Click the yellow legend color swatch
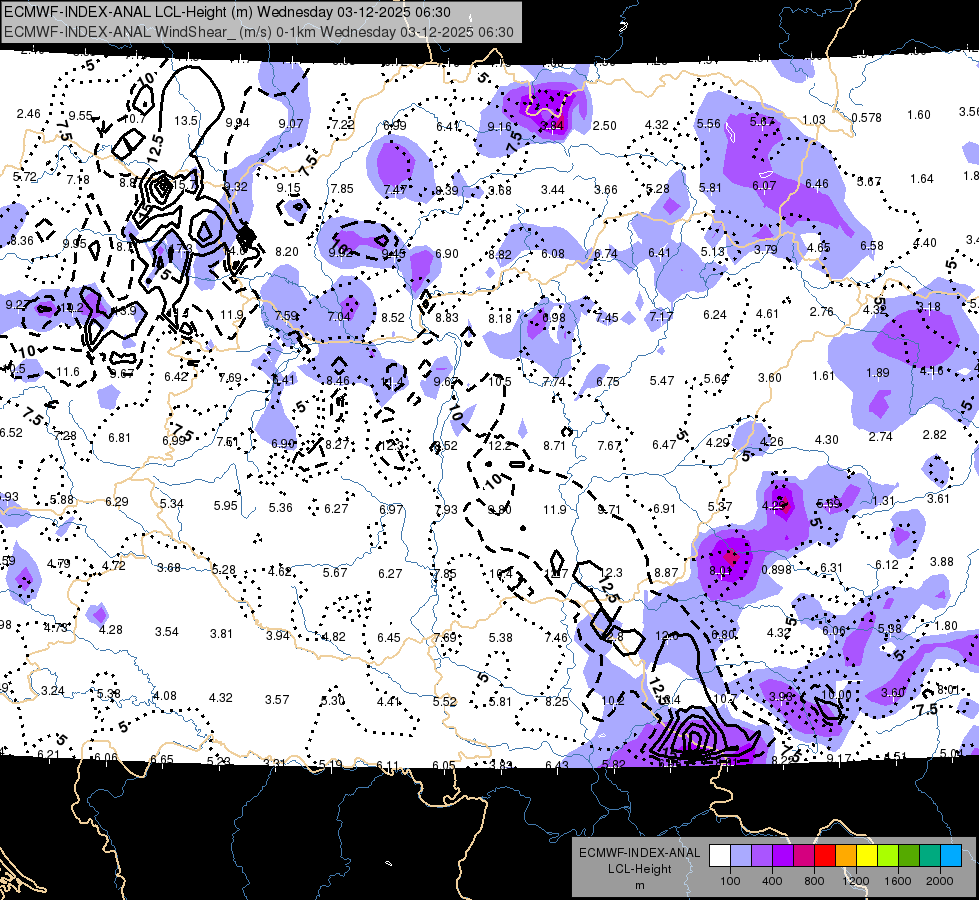This screenshot has width=979, height=900. [x=867, y=855]
